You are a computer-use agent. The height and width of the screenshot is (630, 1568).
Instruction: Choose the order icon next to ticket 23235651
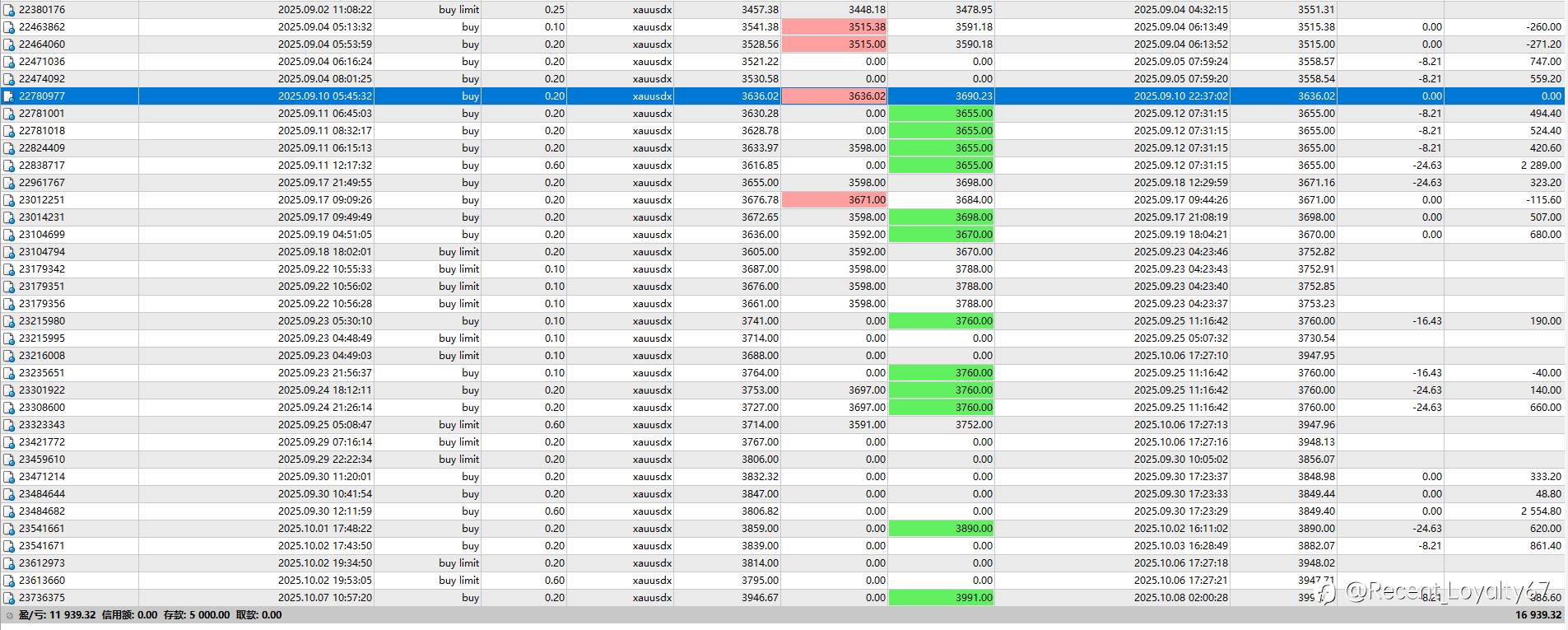(x=9, y=373)
